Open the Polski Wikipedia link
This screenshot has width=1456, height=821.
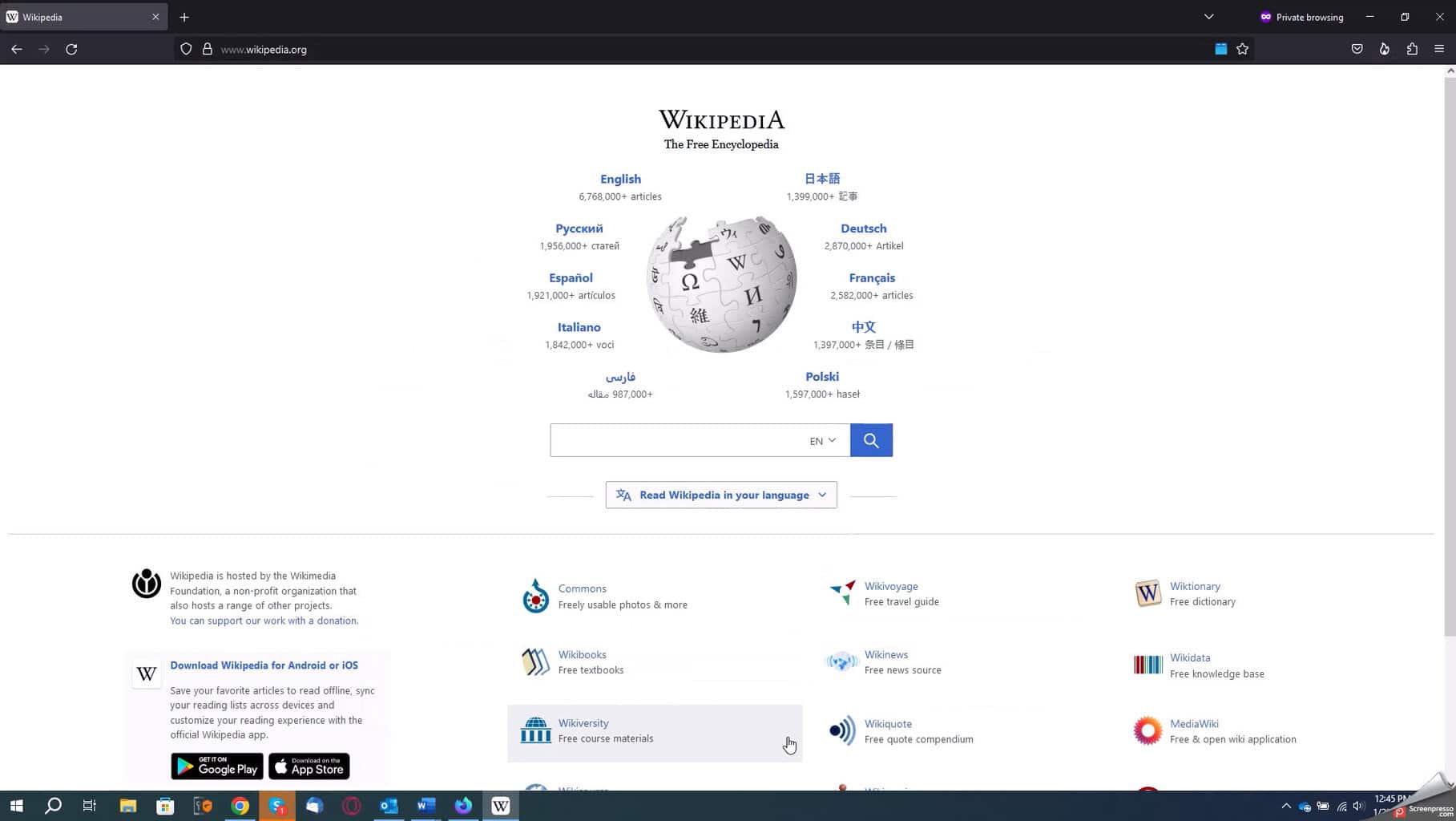click(x=822, y=377)
